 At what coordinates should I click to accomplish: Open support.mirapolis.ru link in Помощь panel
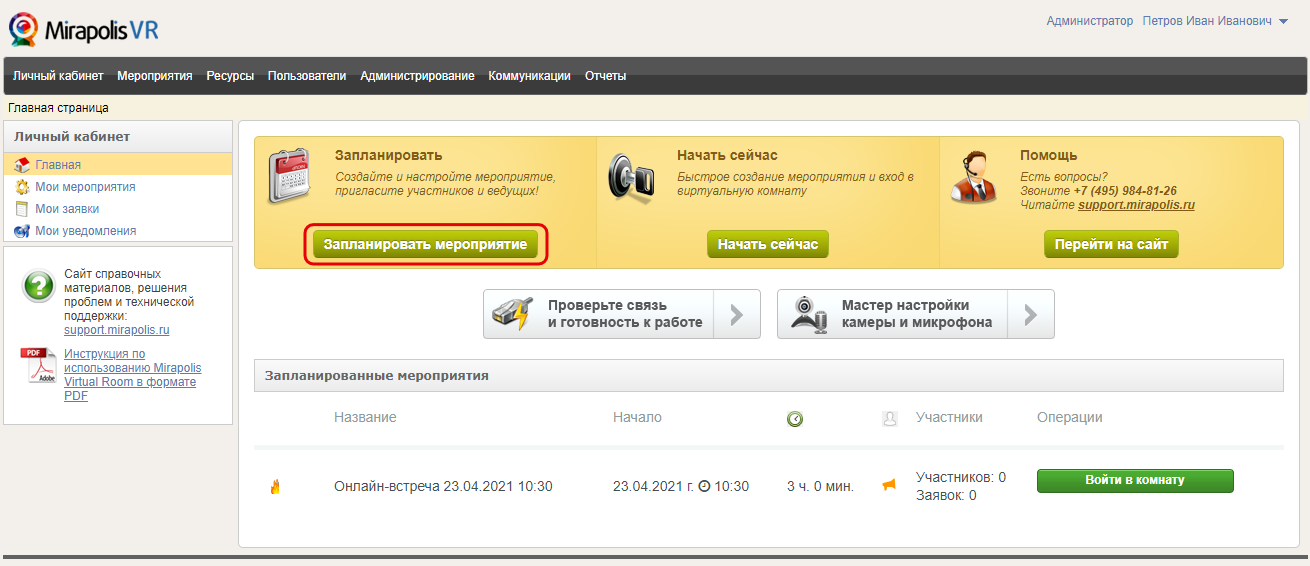[1136, 205]
